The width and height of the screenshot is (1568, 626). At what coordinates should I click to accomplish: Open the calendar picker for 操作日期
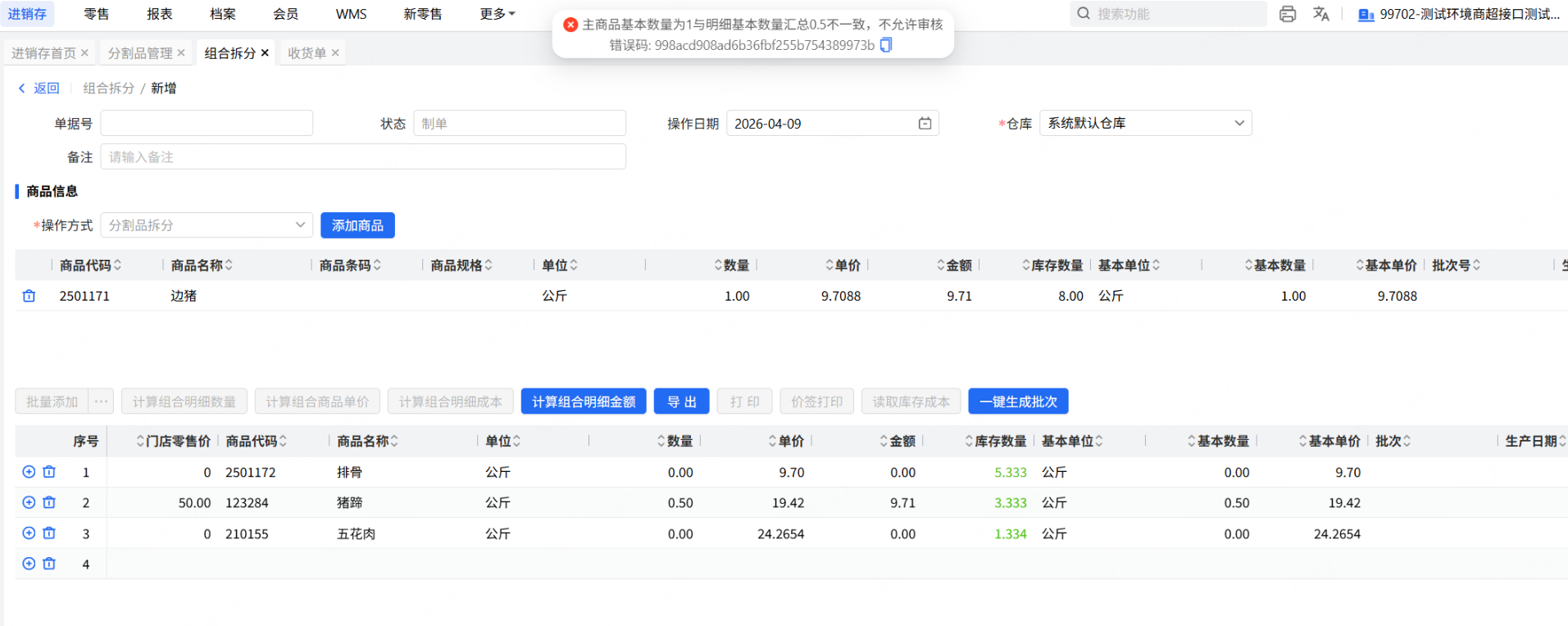[x=925, y=124]
